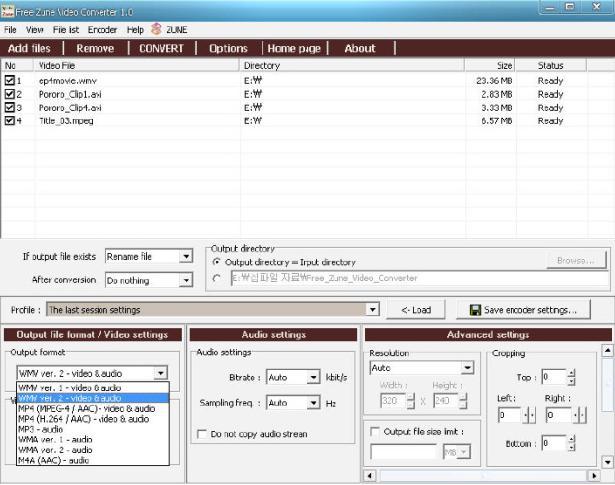Collapse the Output format dropdown arrow
Image resolution: width=615 pixels, height=485 pixels.
[x=160, y=373]
